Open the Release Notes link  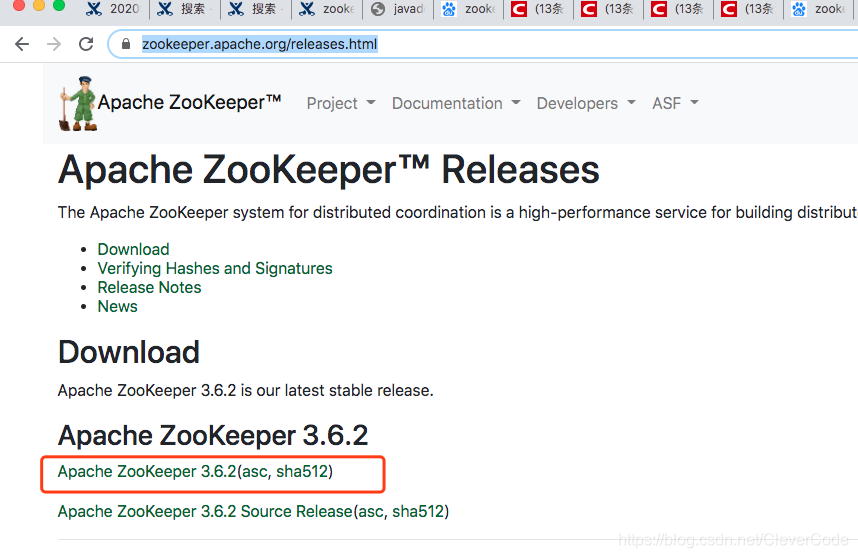click(x=149, y=287)
